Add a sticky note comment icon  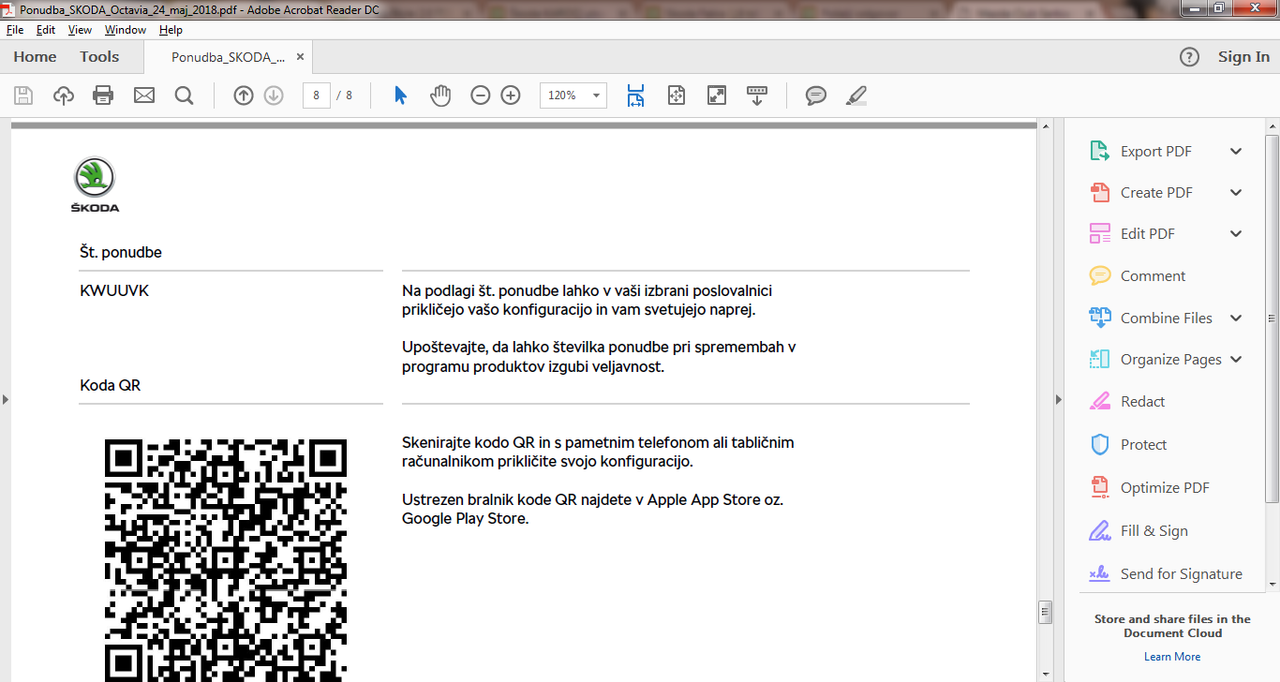816,96
